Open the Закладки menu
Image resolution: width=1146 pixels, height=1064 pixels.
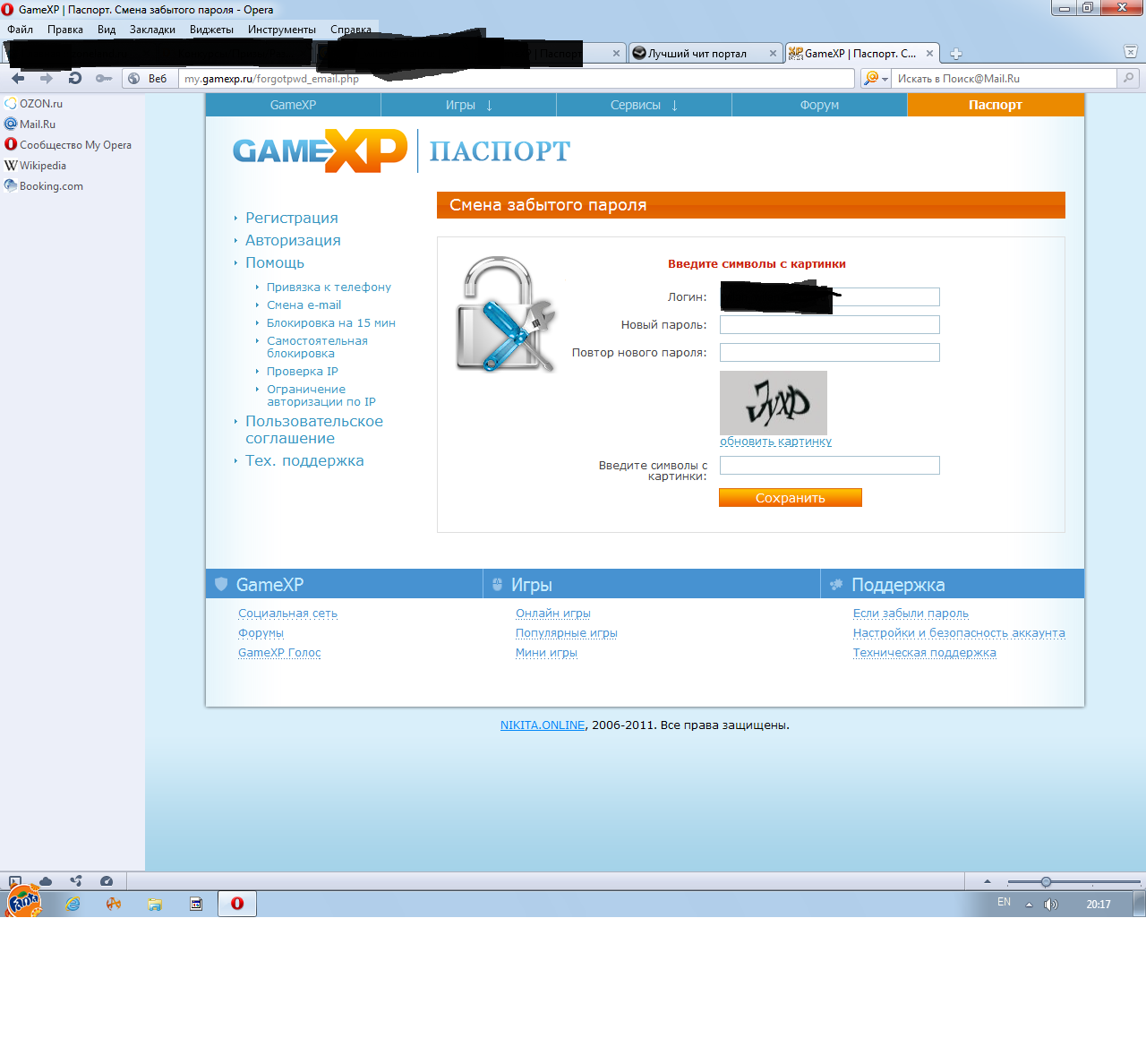tap(152, 30)
